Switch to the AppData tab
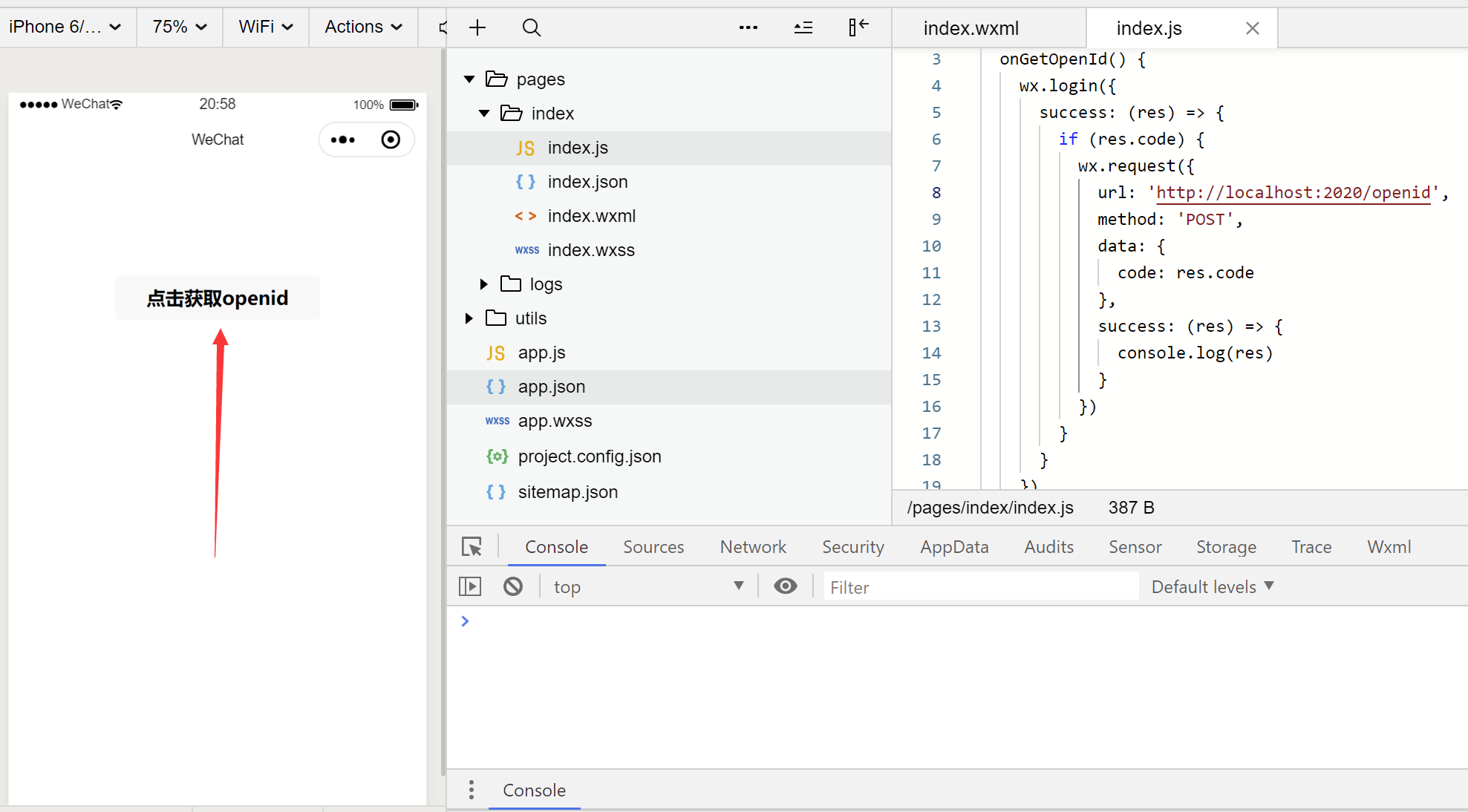The width and height of the screenshot is (1468, 812). click(x=954, y=547)
